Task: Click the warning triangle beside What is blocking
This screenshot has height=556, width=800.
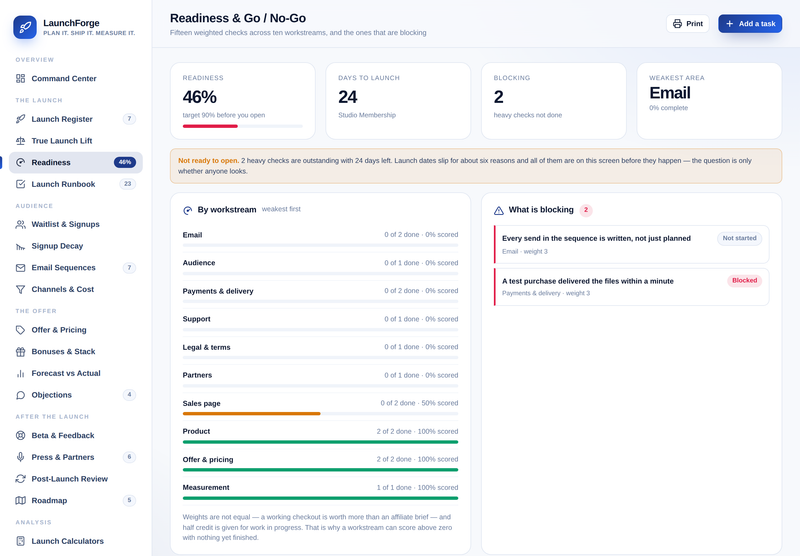Action: coord(498,210)
